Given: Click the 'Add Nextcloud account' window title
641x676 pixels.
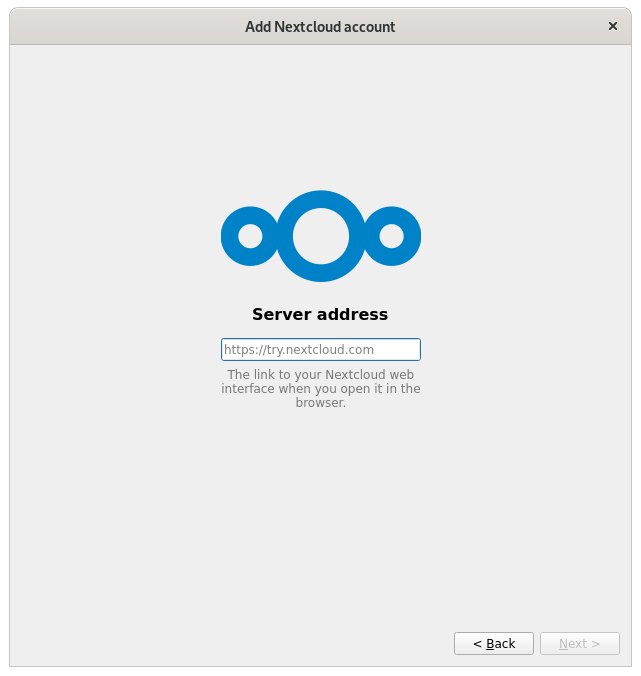Looking at the screenshot, I should click(320, 27).
